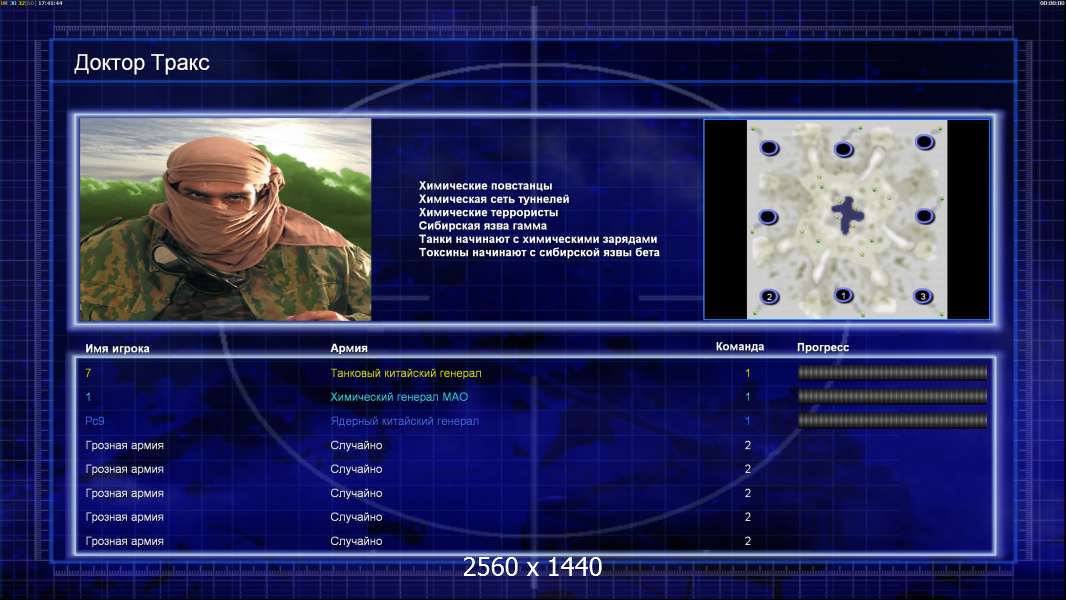Click the Имя игрока column header

coord(117,348)
